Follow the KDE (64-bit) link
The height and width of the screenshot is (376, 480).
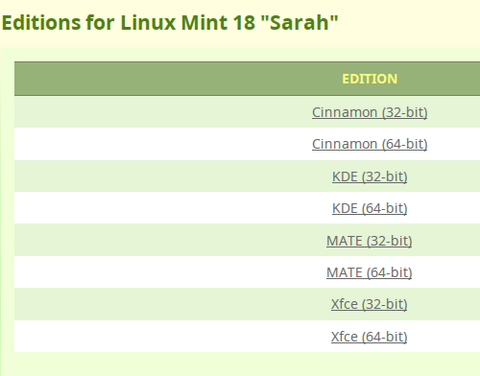[369, 208]
